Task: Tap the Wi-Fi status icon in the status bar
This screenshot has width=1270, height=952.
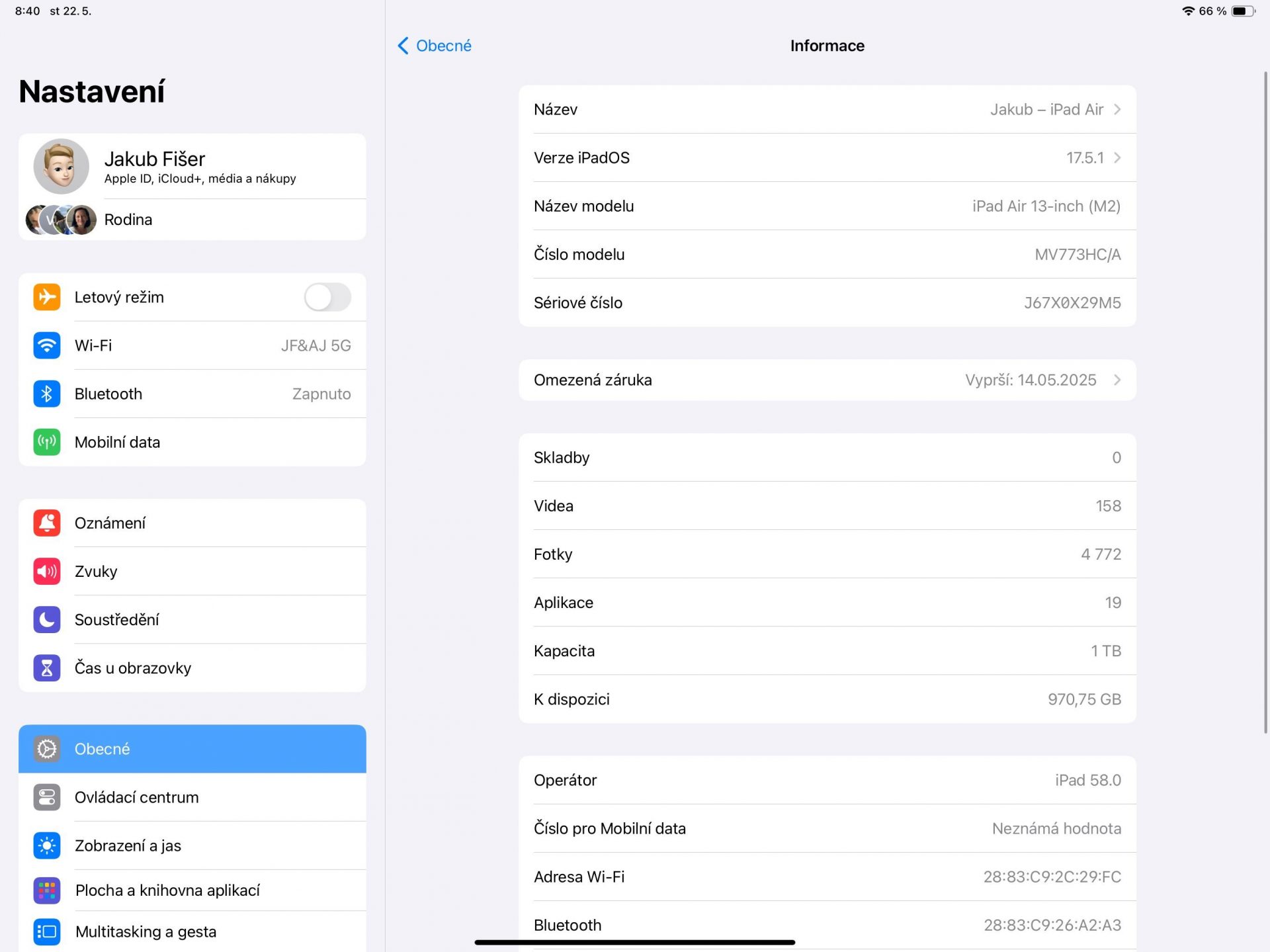Action: [x=1188, y=11]
